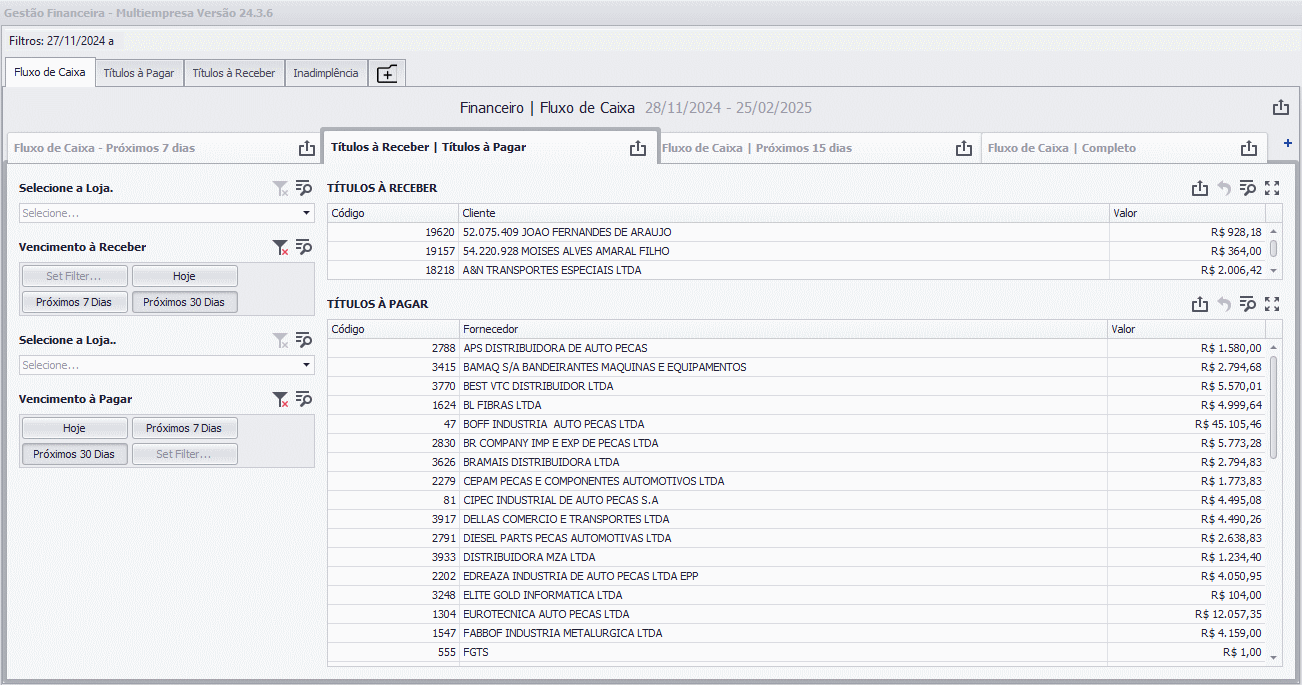The width and height of the screenshot is (1302, 685).
Task: Clear the Vencimento à Receber filter
Action: (281, 247)
